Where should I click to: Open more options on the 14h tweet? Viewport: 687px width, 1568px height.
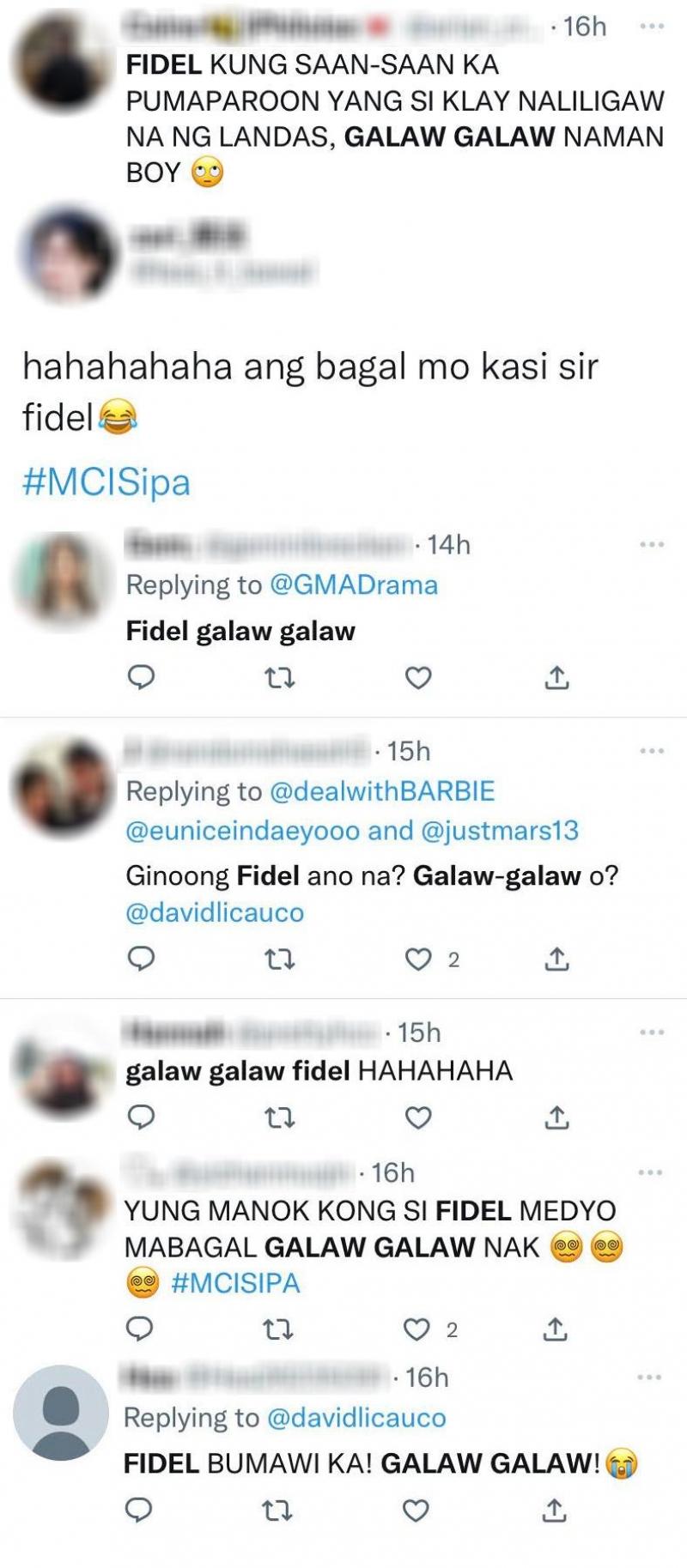coord(652,544)
